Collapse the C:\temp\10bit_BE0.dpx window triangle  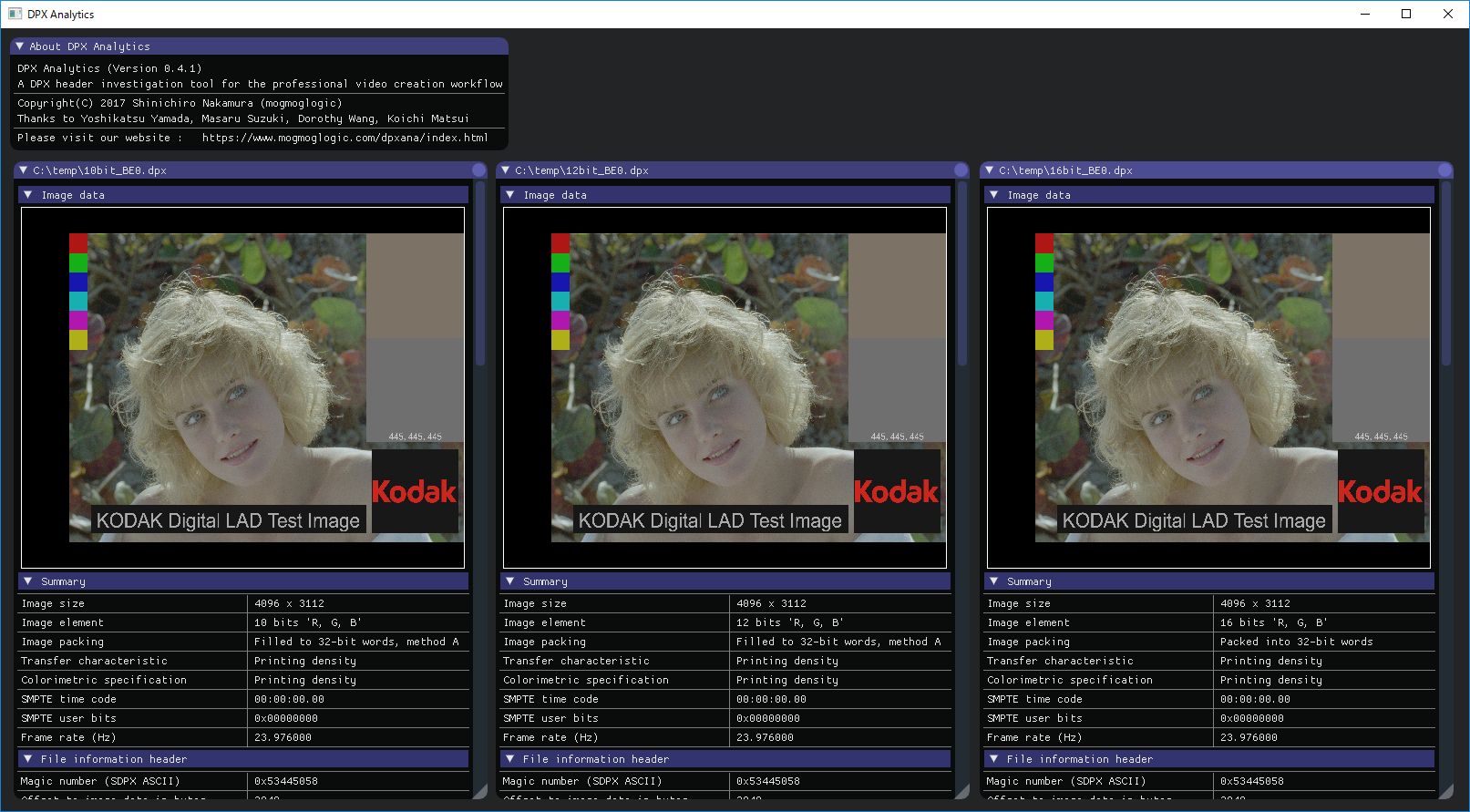tap(24, 170)
